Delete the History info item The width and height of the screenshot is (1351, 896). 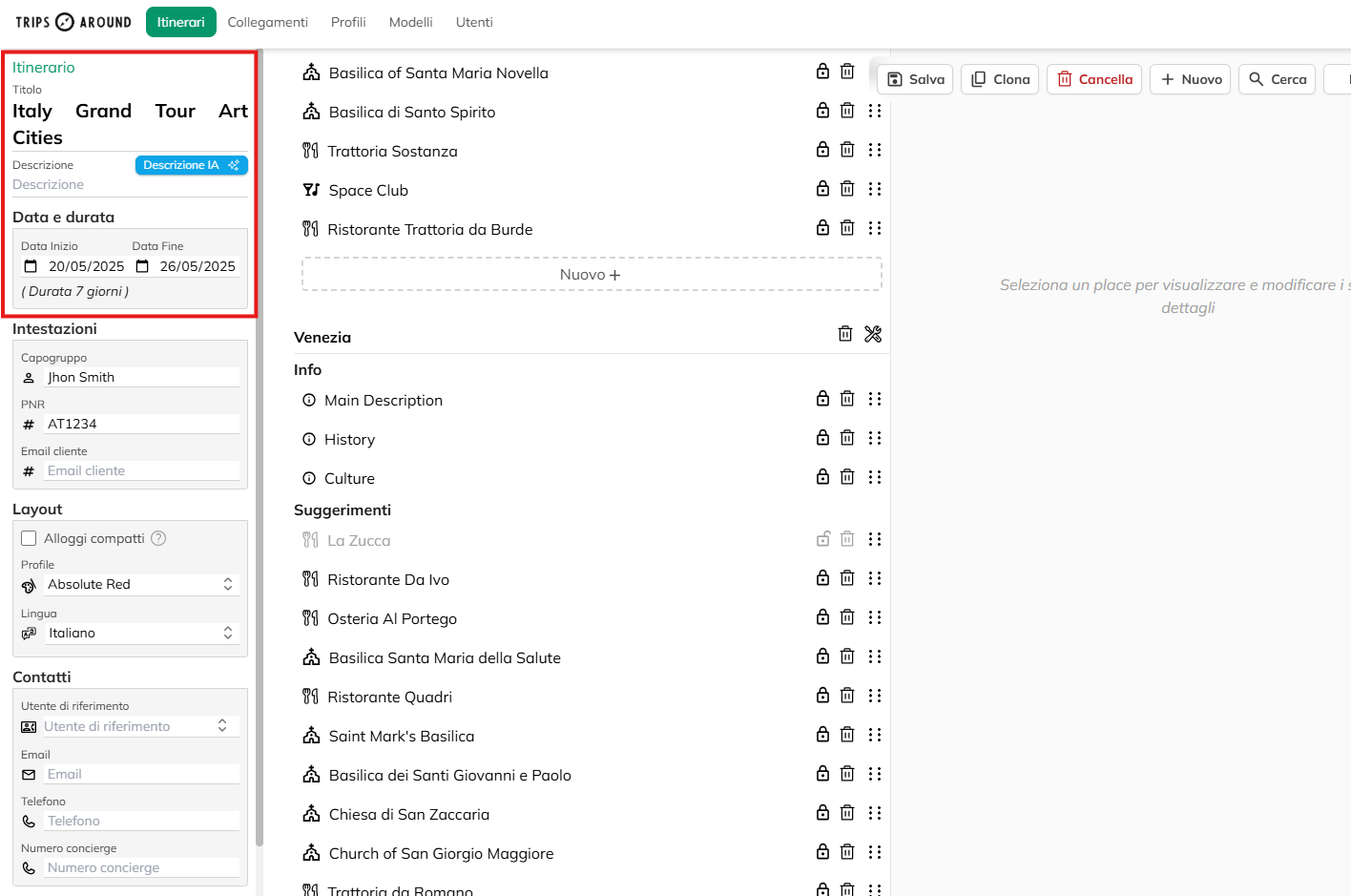click(847, 438)
